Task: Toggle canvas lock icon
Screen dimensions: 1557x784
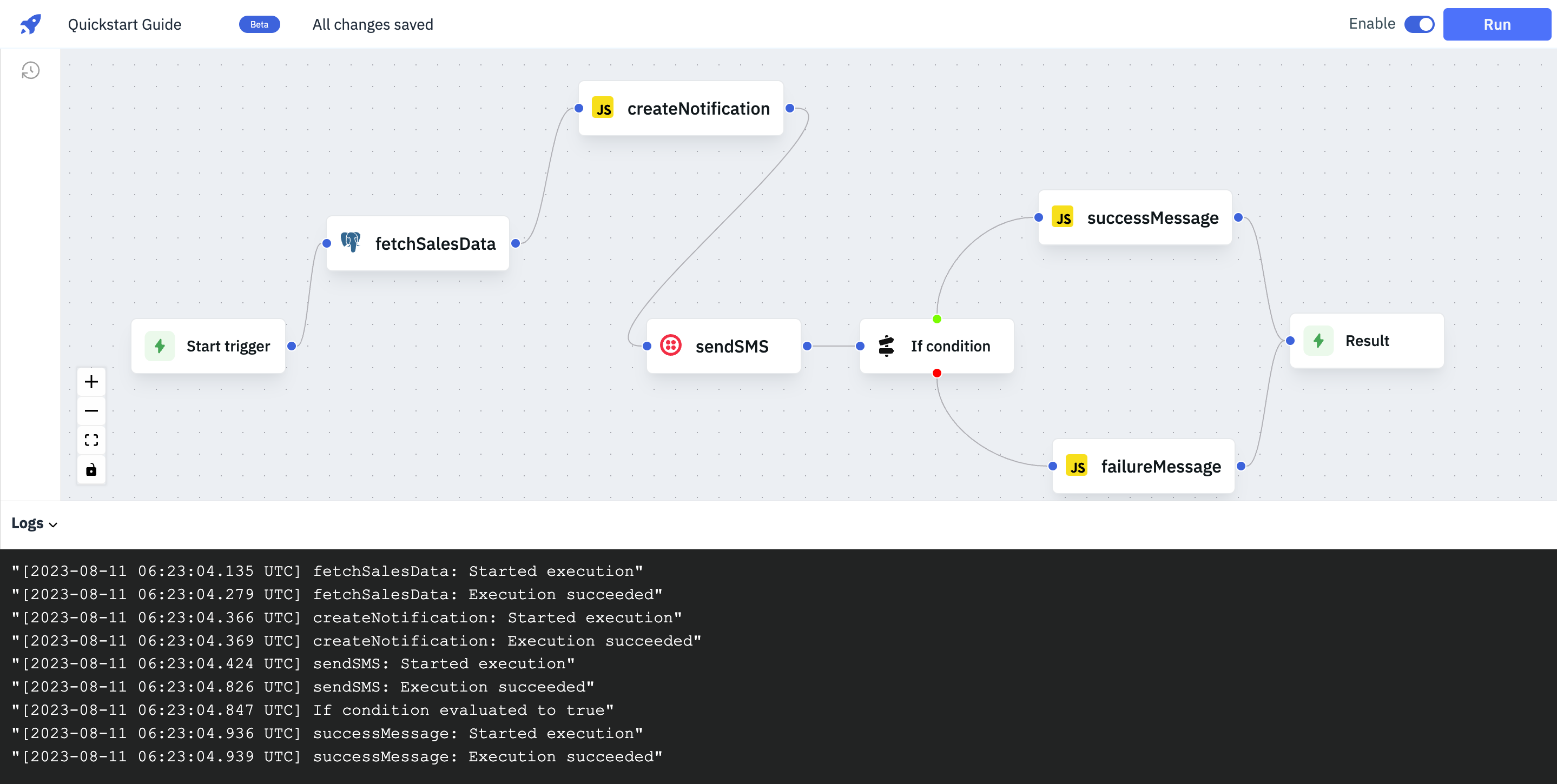Action: tap(91, 470)
